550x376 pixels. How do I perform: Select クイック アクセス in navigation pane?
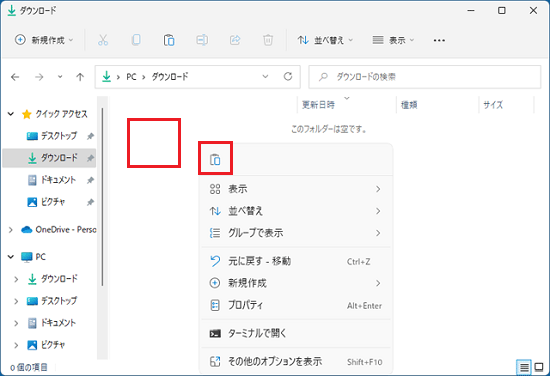(61, 114)
